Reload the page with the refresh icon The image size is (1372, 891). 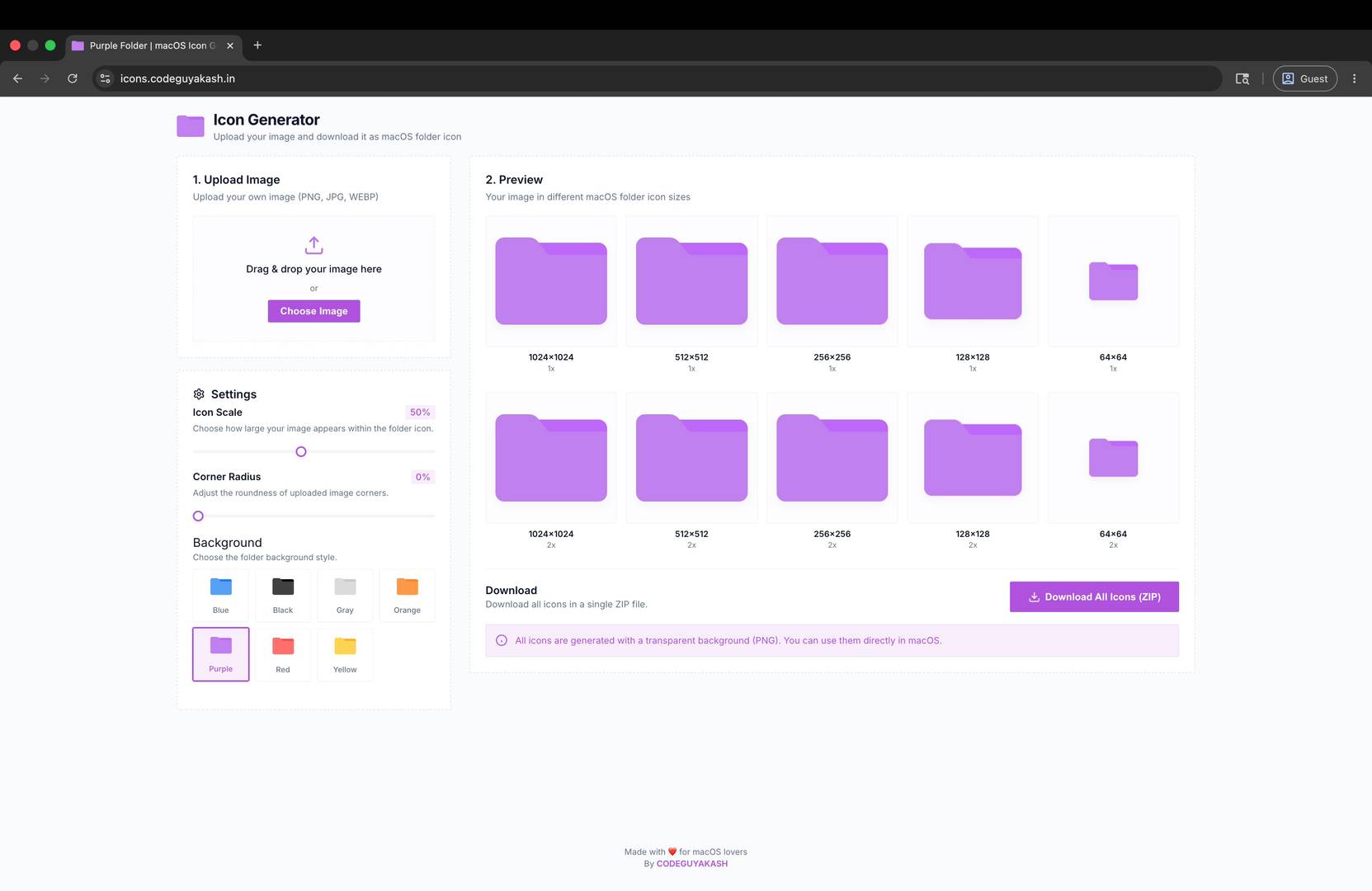[73, 78]
